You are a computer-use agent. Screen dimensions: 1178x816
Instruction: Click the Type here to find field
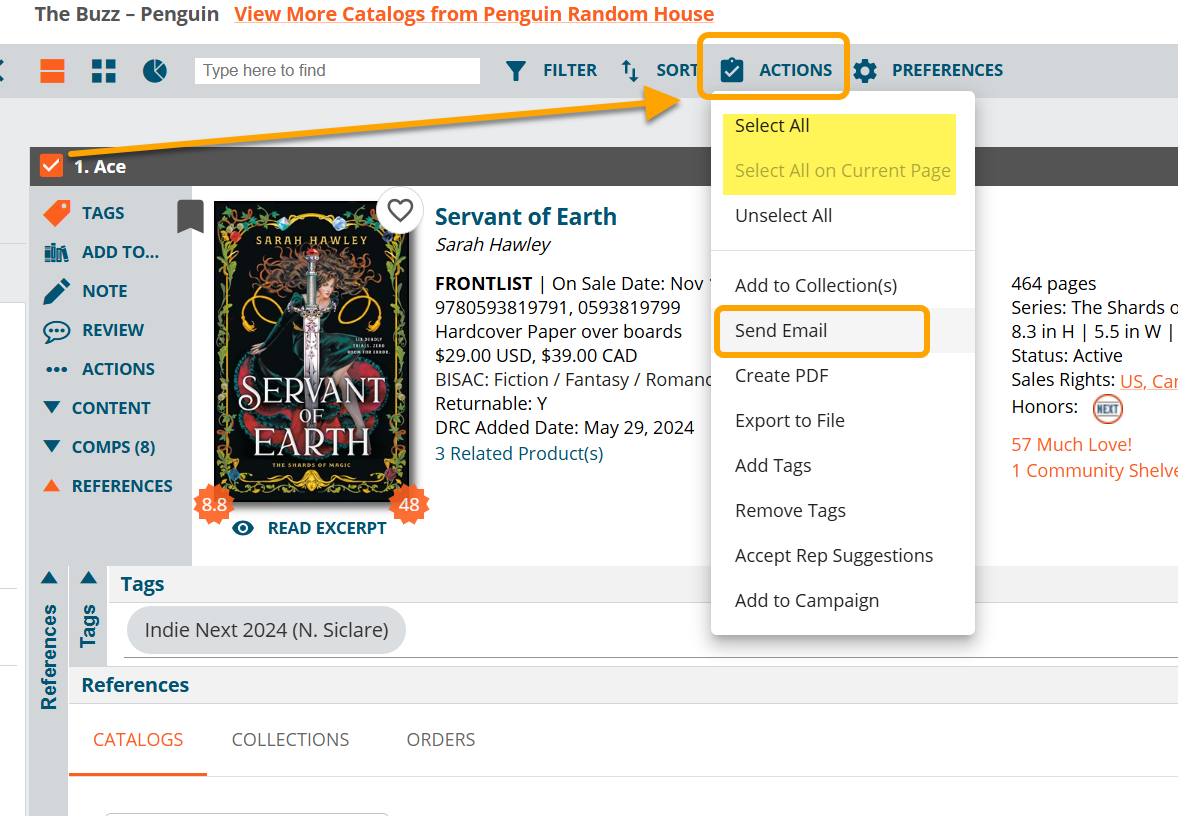337,71
